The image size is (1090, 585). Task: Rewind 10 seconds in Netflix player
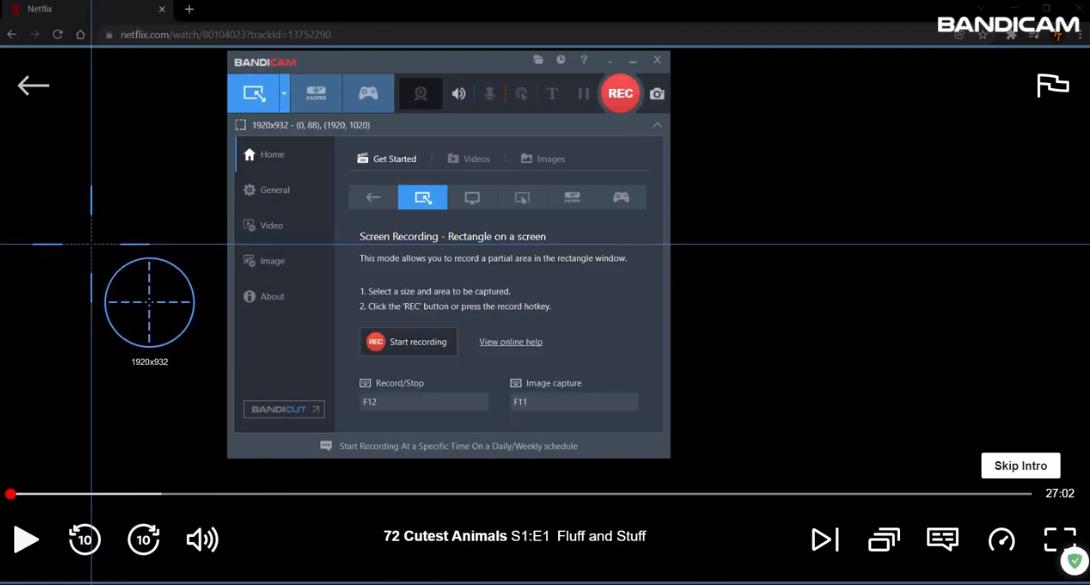click(85, 539)
